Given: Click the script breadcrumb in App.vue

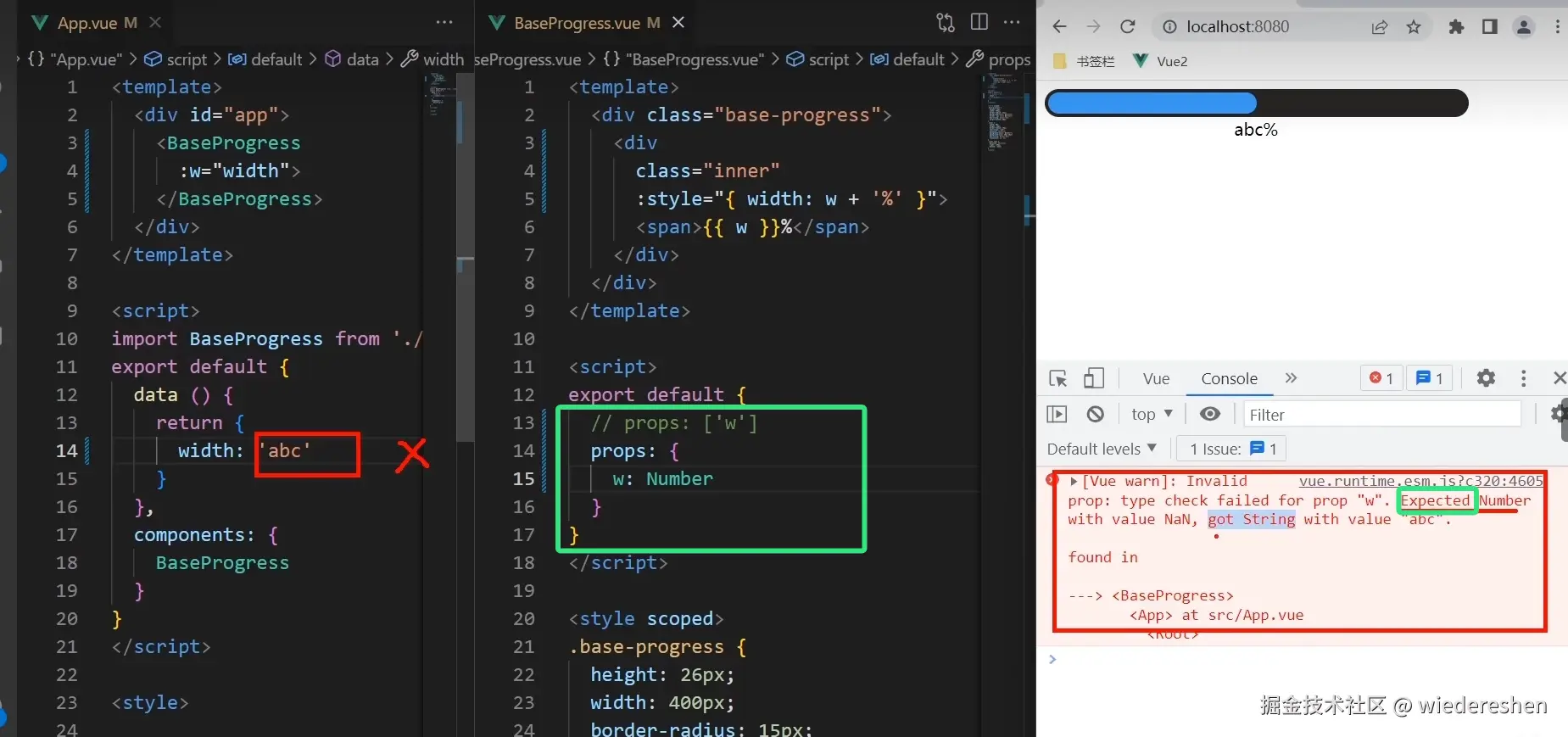Looking at the screenshot, I should click(176, 59).
